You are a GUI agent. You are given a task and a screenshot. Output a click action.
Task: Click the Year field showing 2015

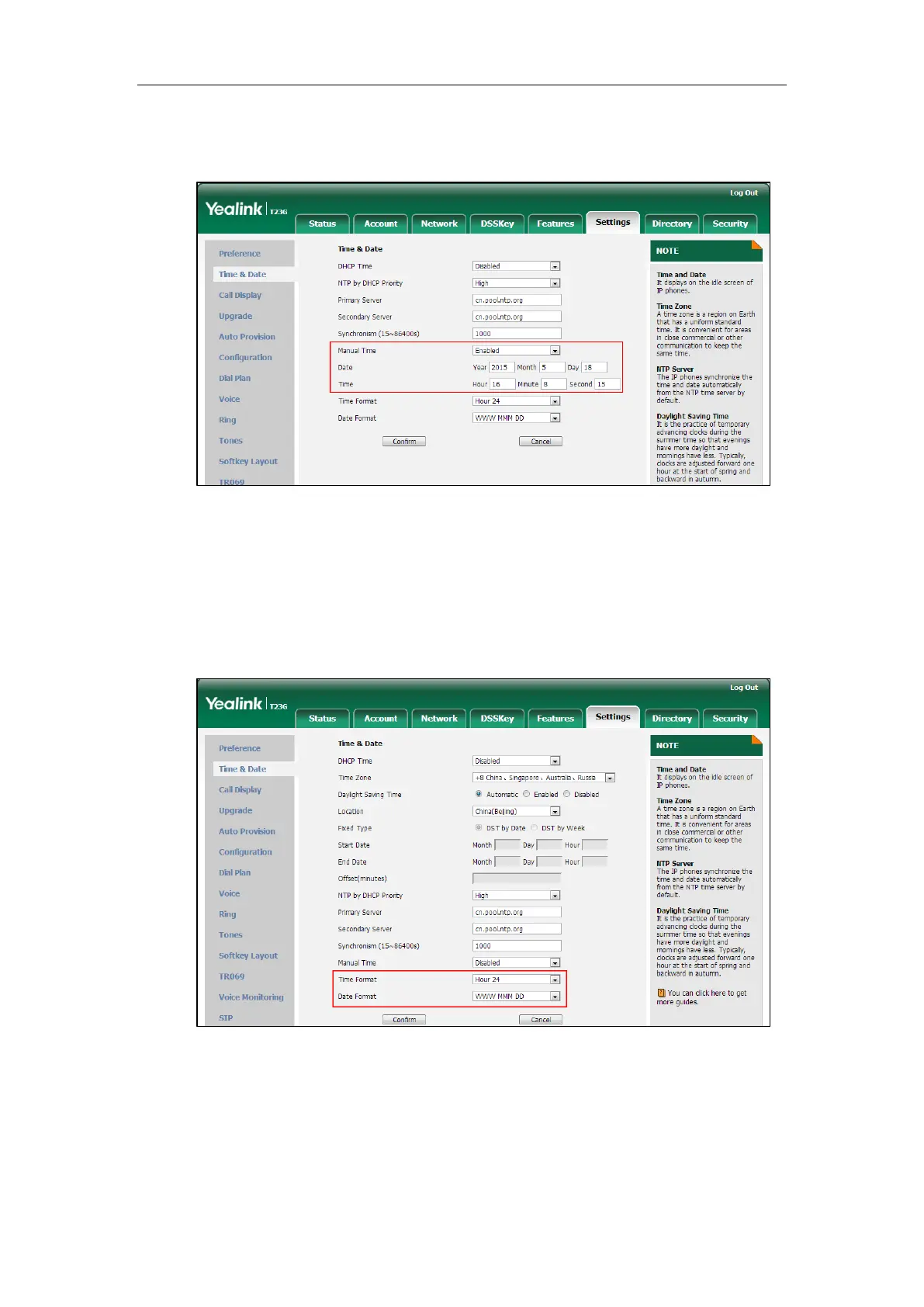tap(502, 368)
